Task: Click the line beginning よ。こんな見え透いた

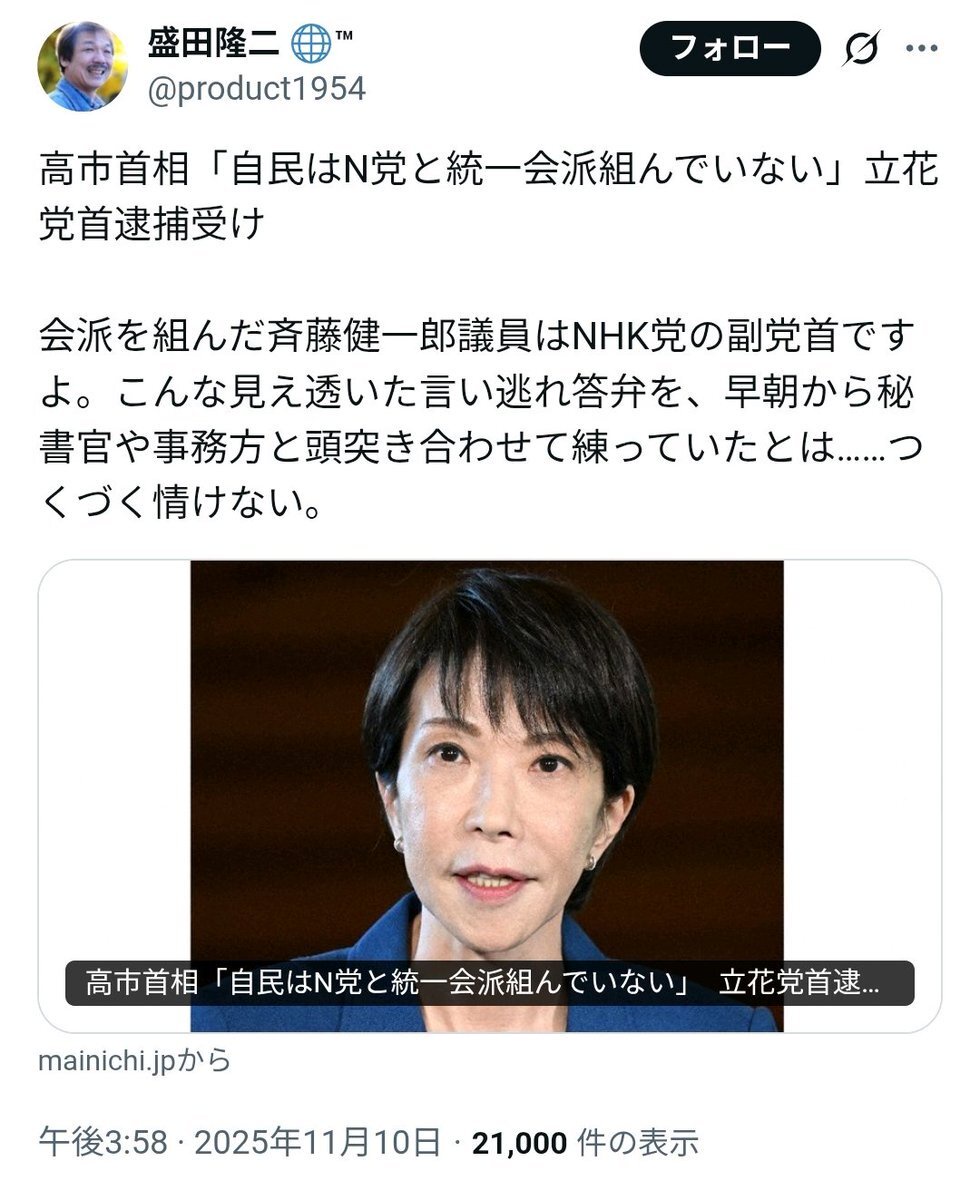Action: pos(477,392)
